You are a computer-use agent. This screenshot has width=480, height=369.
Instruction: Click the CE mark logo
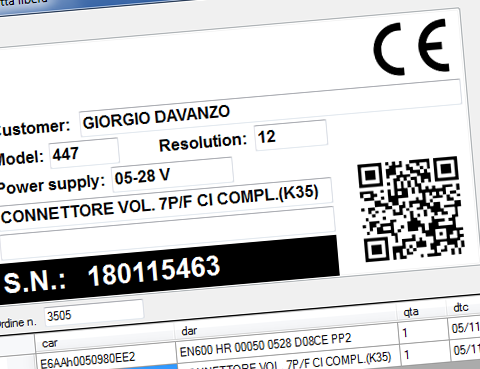coord(412,47)
